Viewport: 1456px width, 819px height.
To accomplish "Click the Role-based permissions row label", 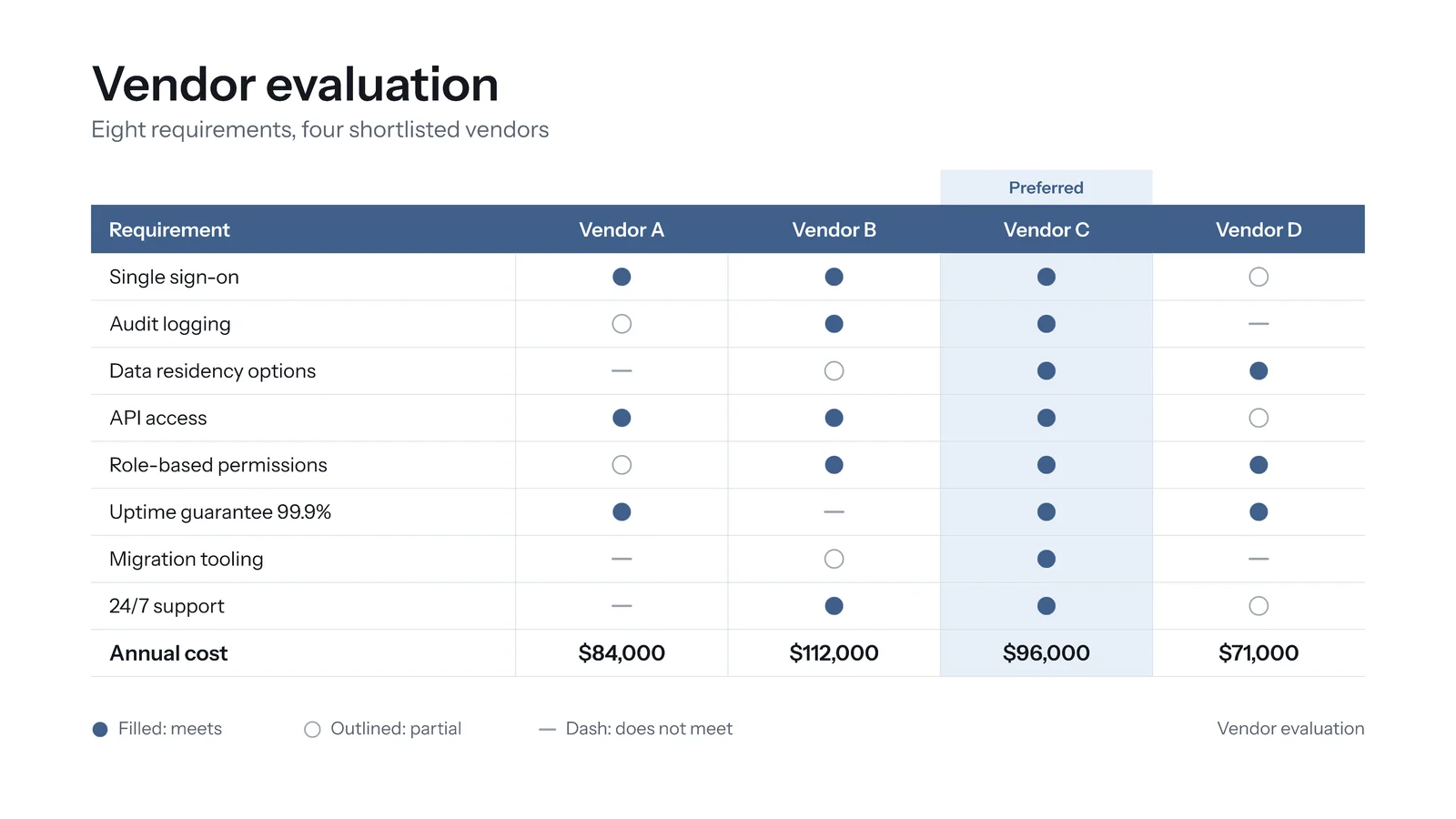I will pos(218,465).
